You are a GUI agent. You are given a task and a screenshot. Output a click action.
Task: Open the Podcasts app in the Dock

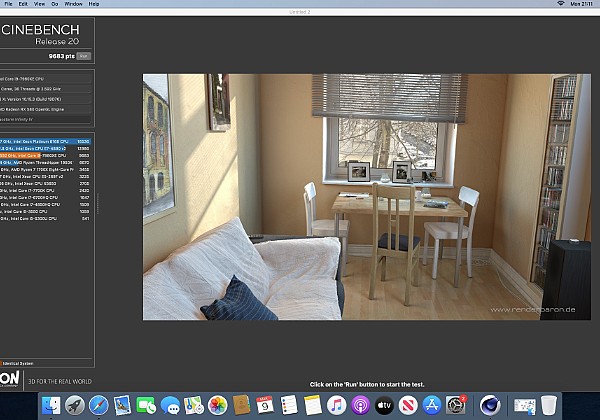point(359,405)
